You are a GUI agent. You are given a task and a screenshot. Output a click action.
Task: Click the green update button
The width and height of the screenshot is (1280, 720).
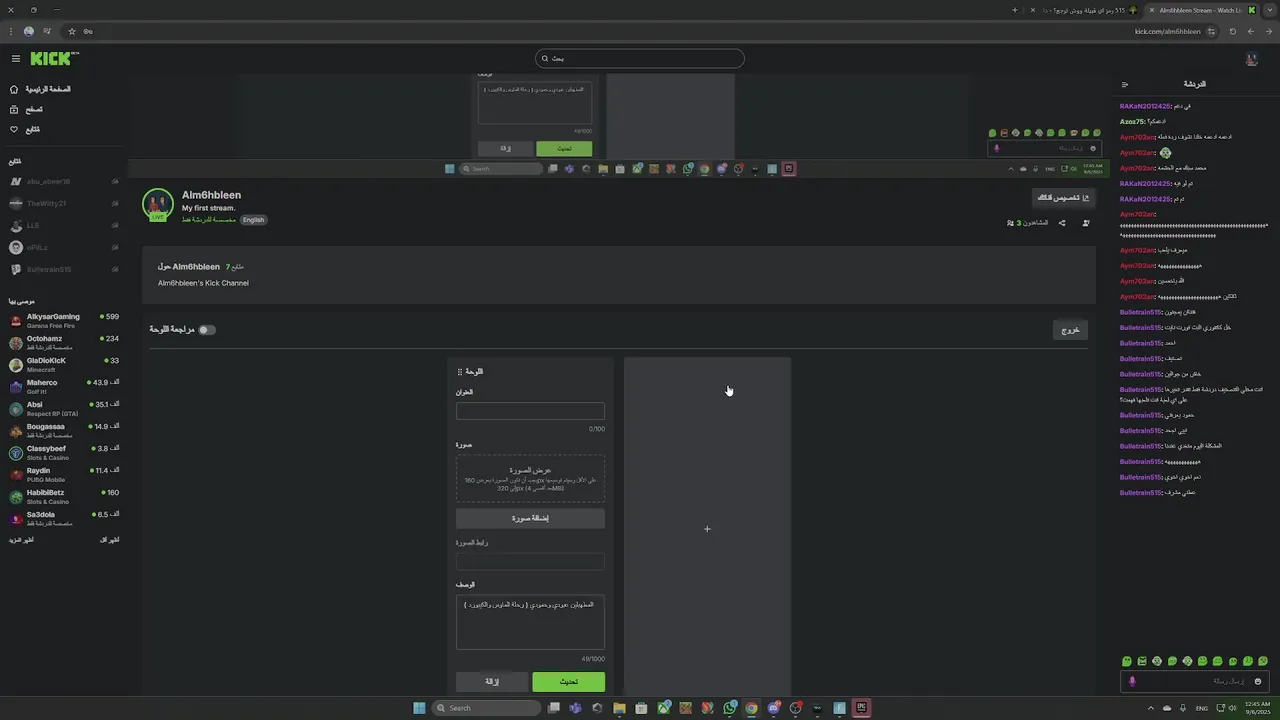(x=568, y=682)
